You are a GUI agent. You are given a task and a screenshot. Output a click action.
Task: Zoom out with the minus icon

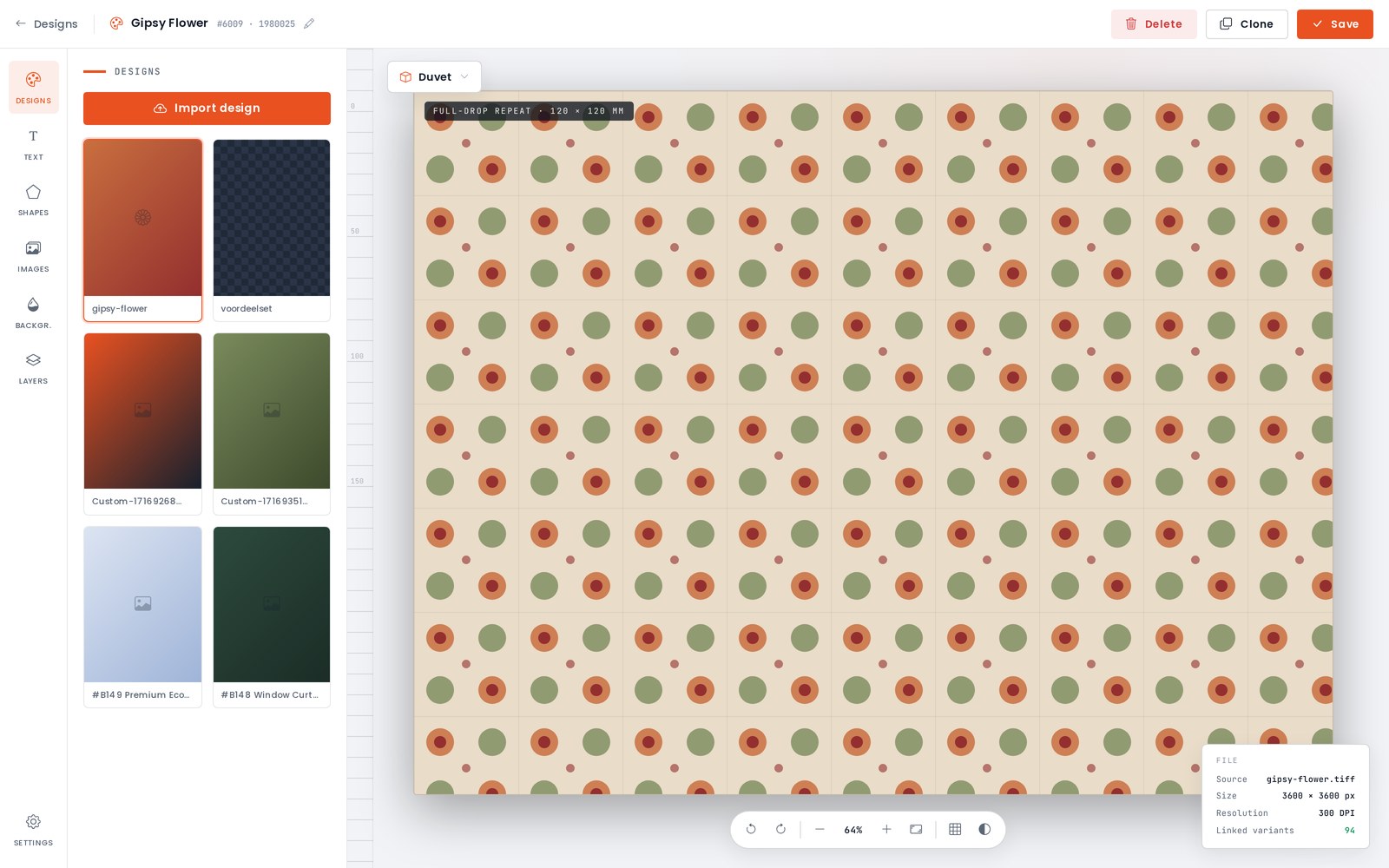click(820, 830)
